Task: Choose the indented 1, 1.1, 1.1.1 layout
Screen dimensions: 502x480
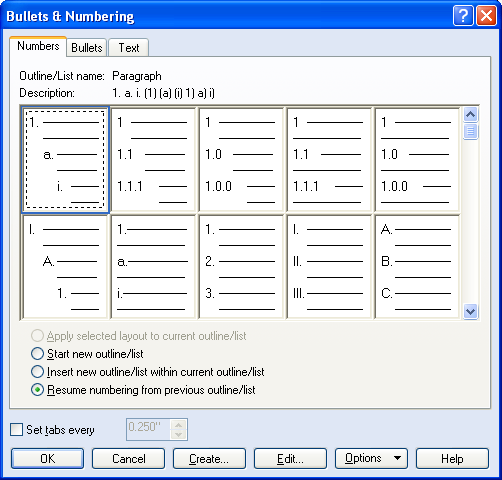Action: (153, 160)
